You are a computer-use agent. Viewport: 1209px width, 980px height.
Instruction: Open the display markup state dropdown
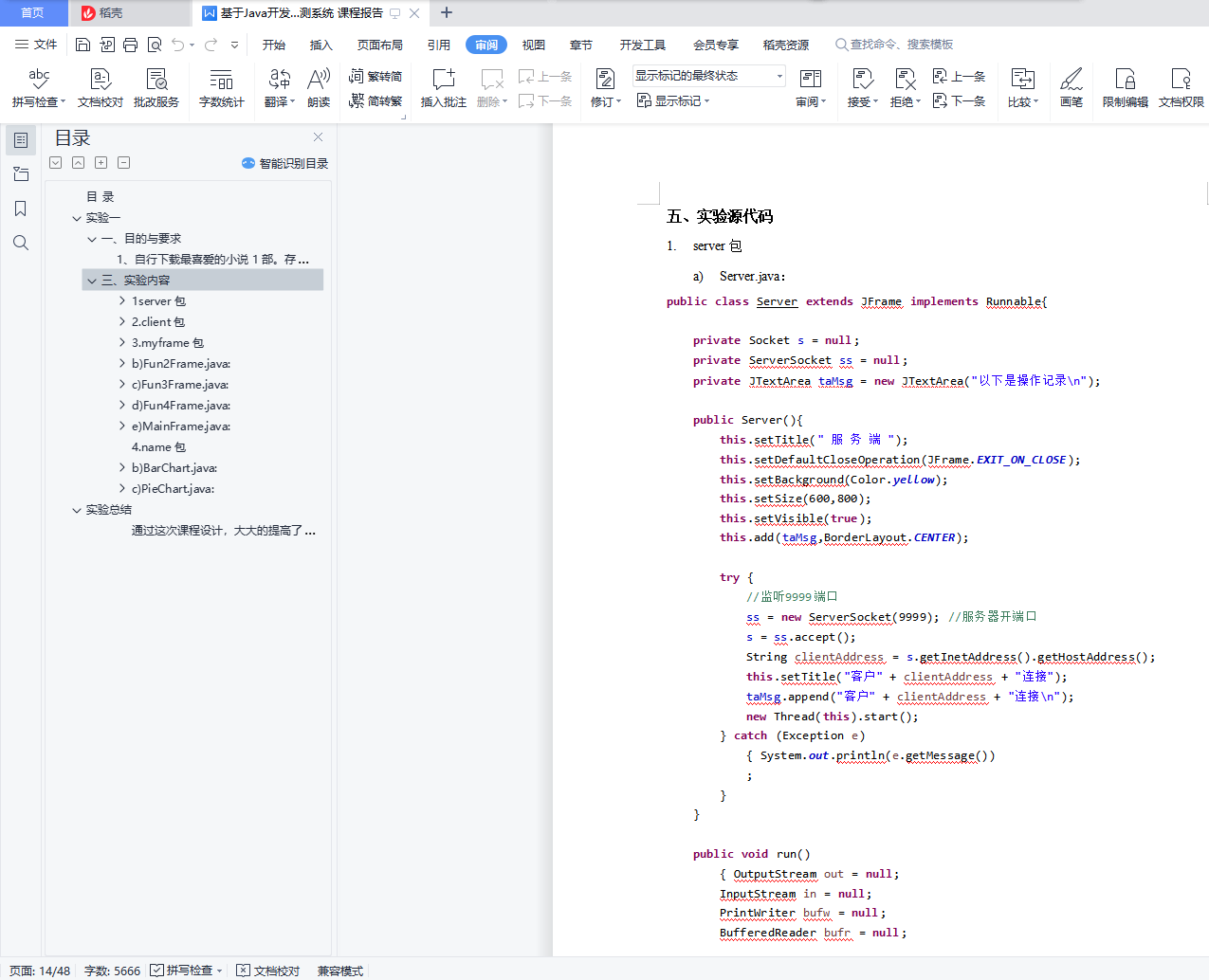[709, 76]
